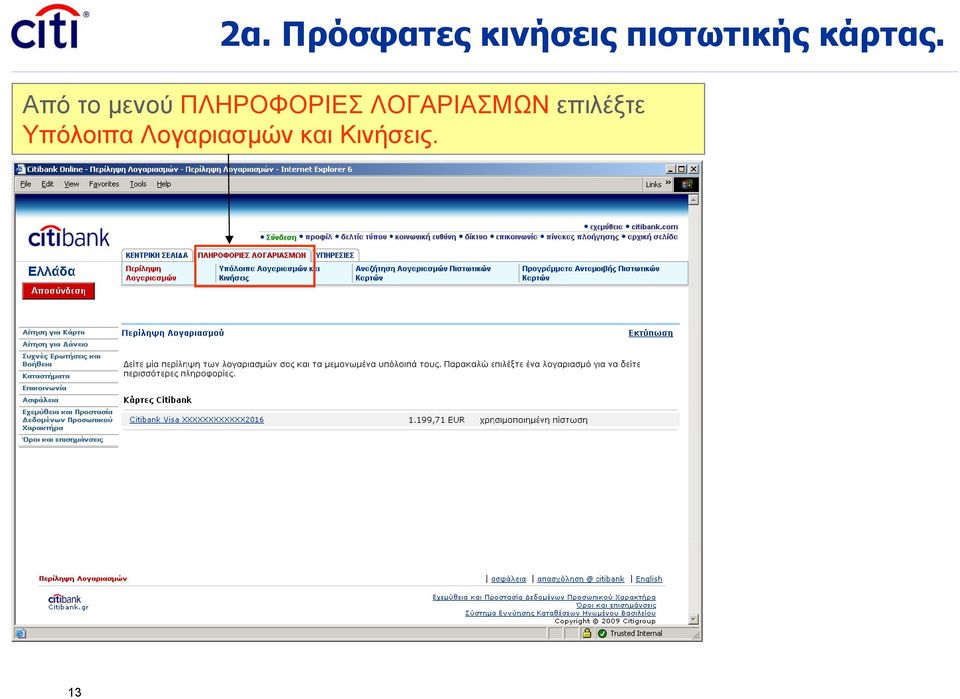Click Ασφάλεια in the left sidebar
Screen dimensions: 960x699
(x=40, y=400)
